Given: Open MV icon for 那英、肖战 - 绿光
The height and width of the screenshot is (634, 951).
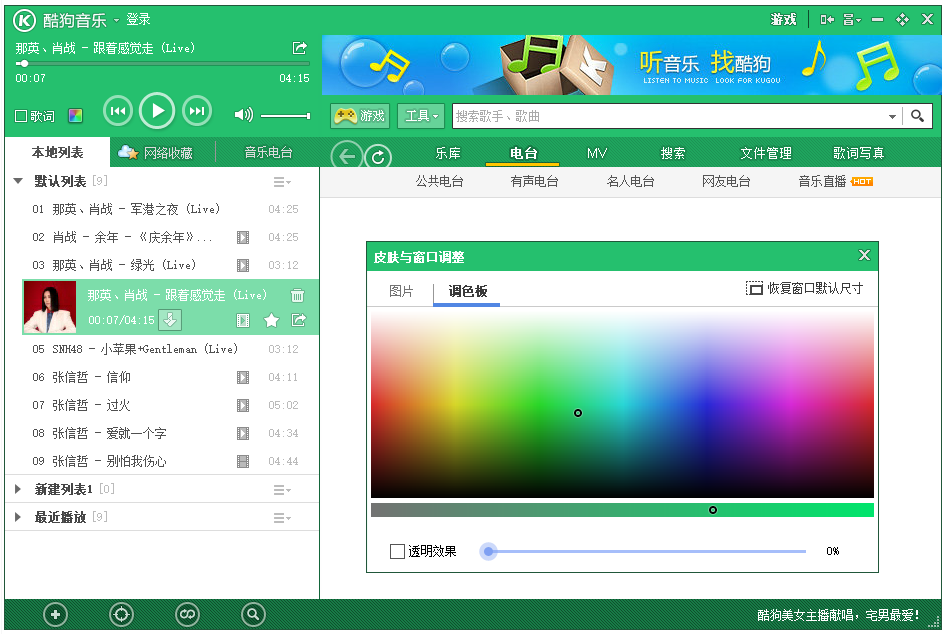Looking at the screenshot, I should click(x=243, y=265).
